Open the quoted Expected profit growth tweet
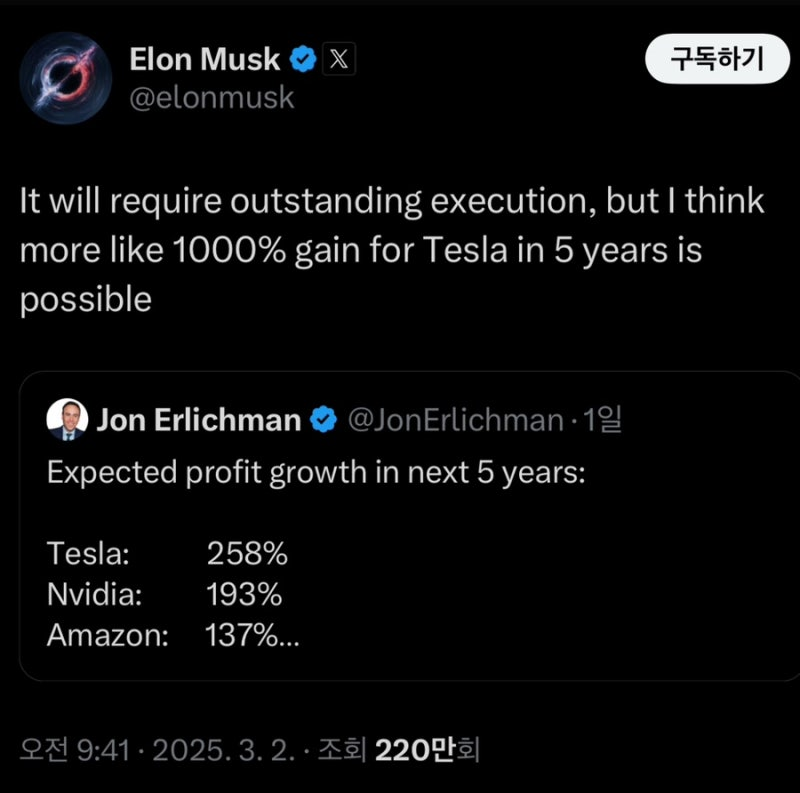 click(x=410, y=526)
